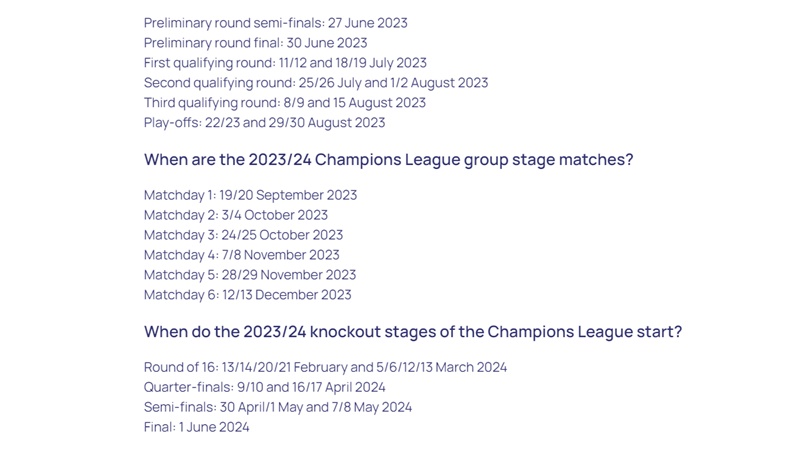Click Matchday 3: 24/25 October 2023

(x=243, y=235)
